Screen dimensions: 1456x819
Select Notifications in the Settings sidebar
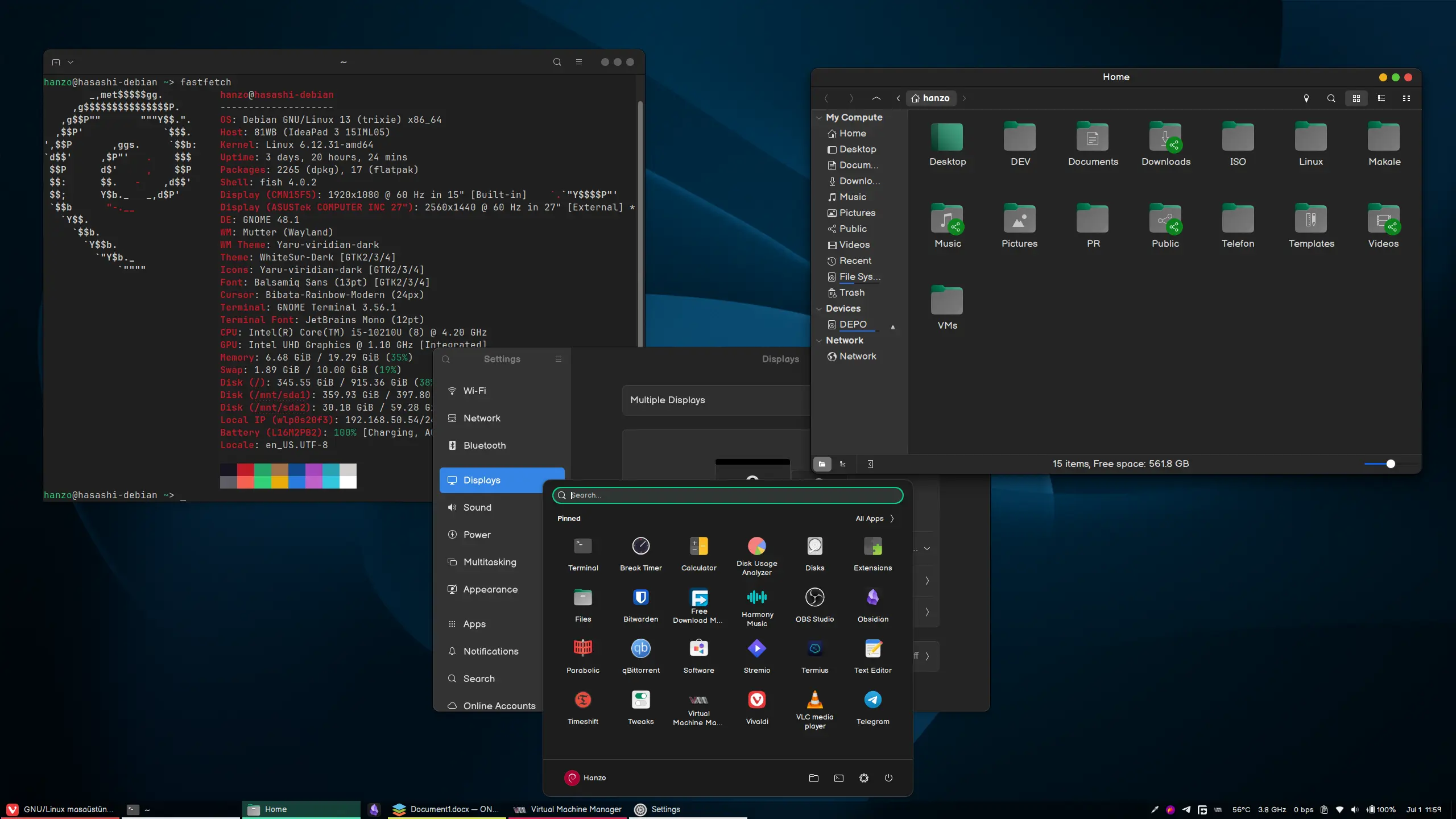click(x=491, y=651)
